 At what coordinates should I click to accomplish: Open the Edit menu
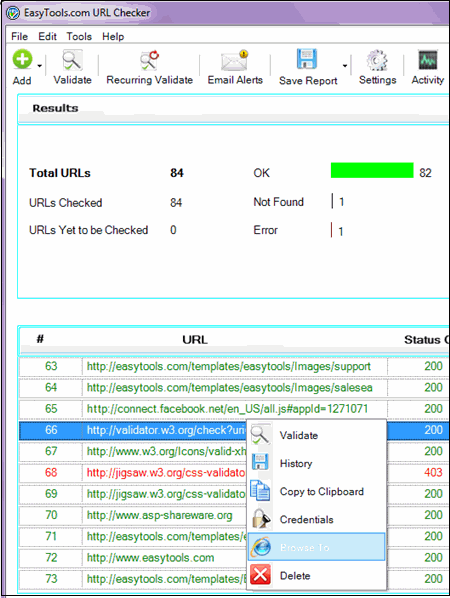pos(47,37)
